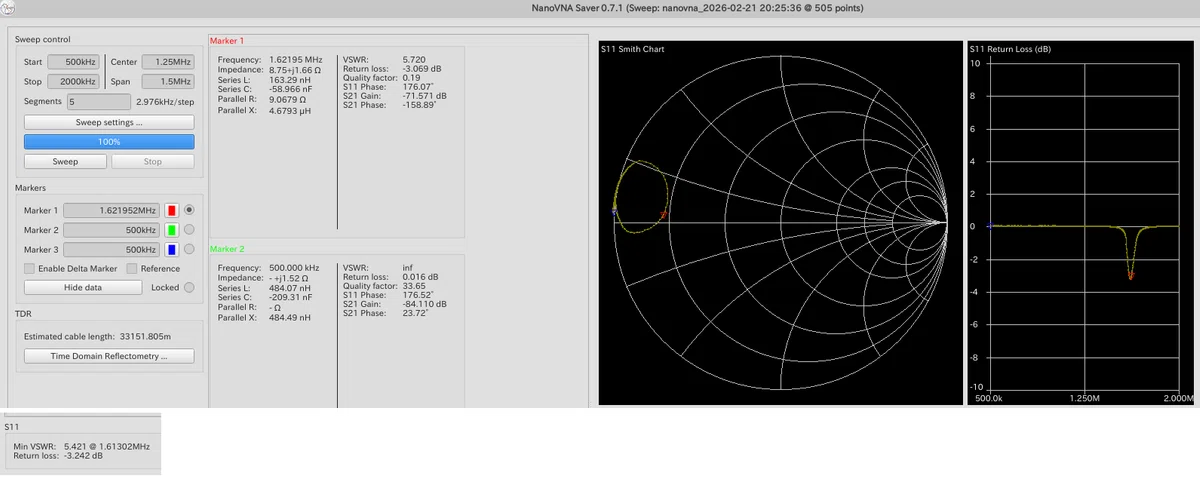Open the green Marker 2 color picker

[172, 230]
